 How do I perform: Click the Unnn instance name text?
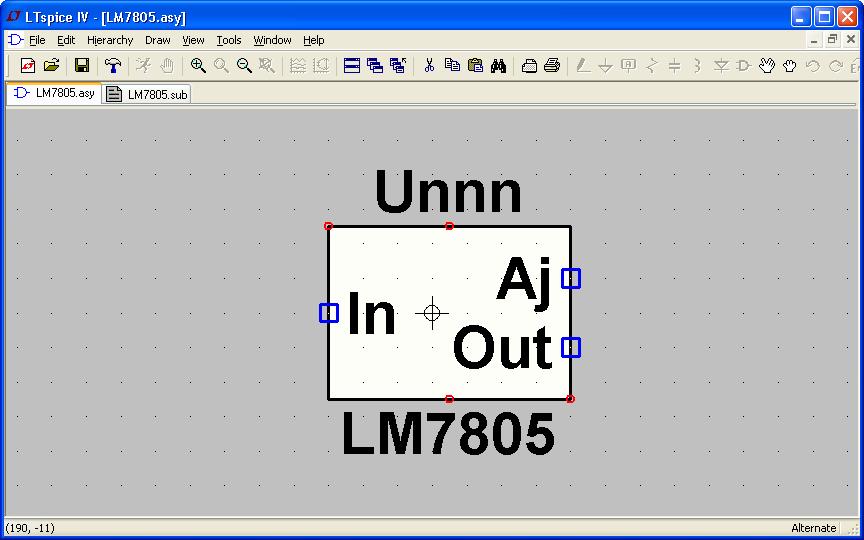pos(448,192)
